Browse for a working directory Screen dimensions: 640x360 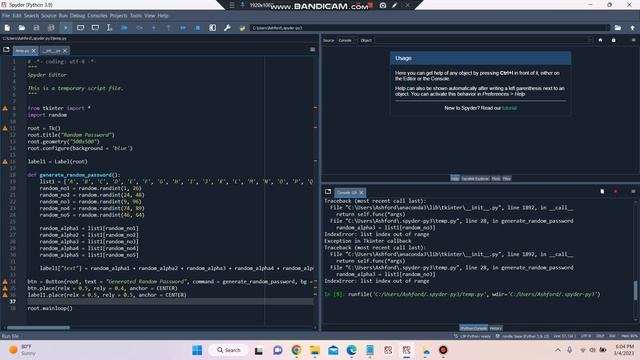click(618, 28)
